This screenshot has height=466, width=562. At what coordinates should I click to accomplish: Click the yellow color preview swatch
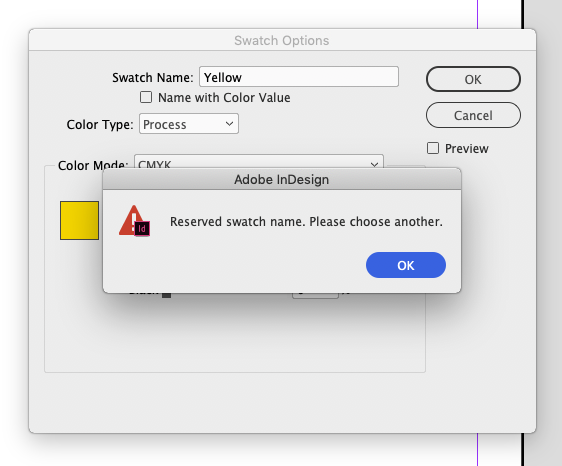pos(80,220)
